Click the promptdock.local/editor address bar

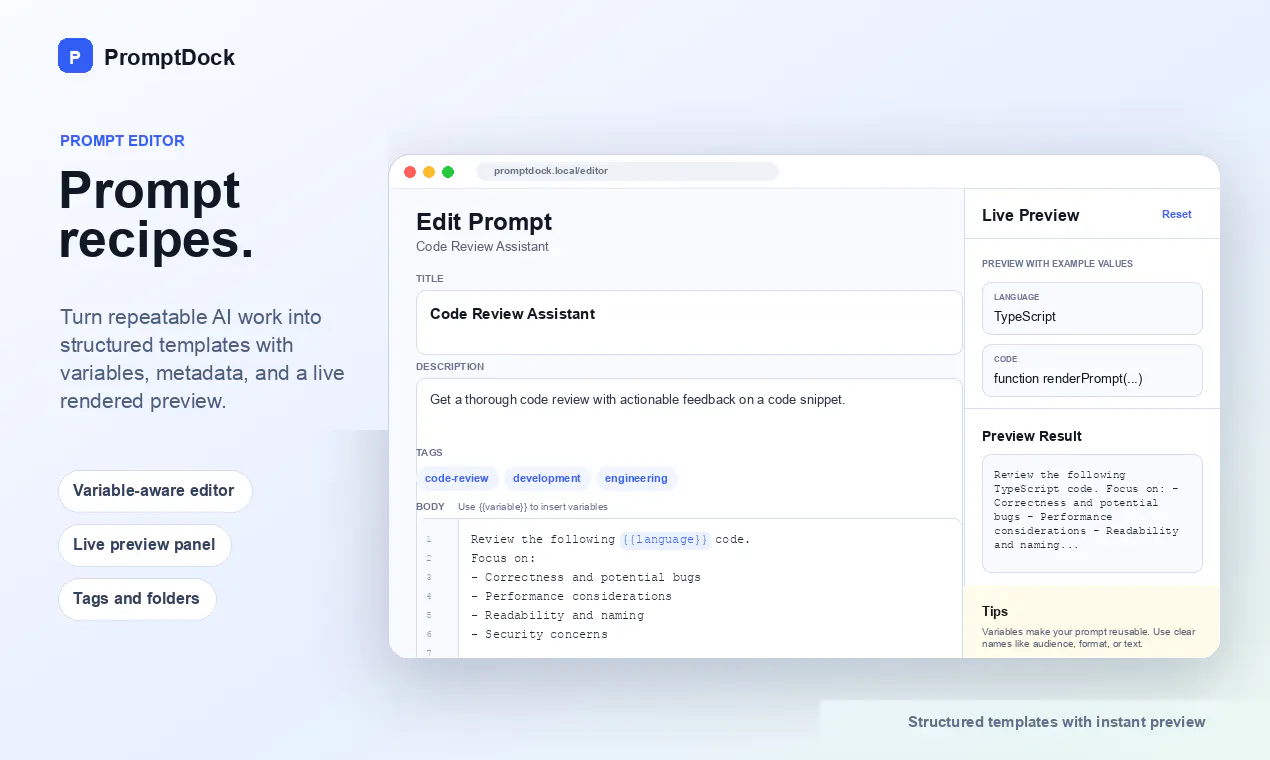click(627, 171)
